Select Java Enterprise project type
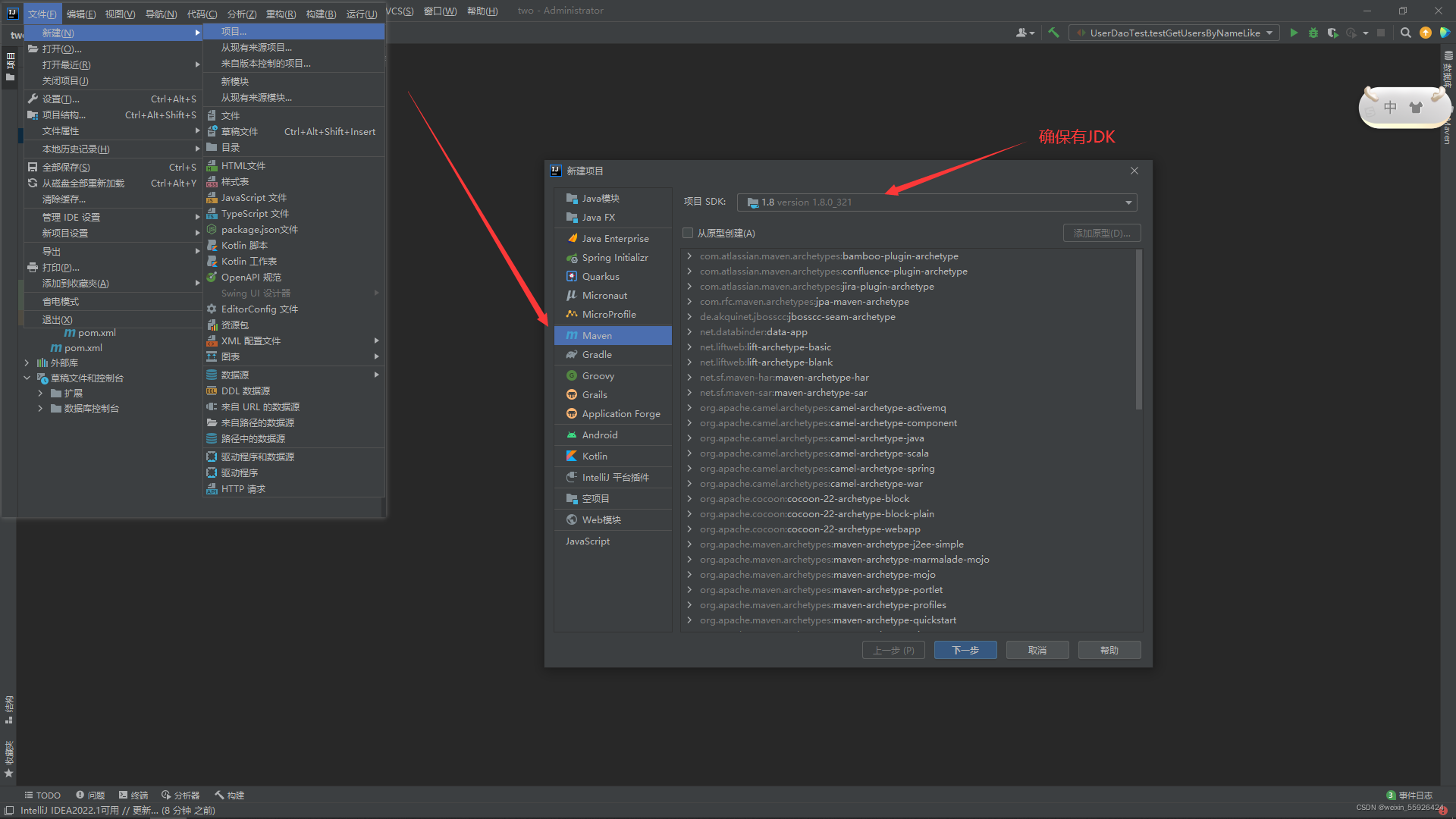This screenshot has width=1456, height=819. (x=613, y=238)
